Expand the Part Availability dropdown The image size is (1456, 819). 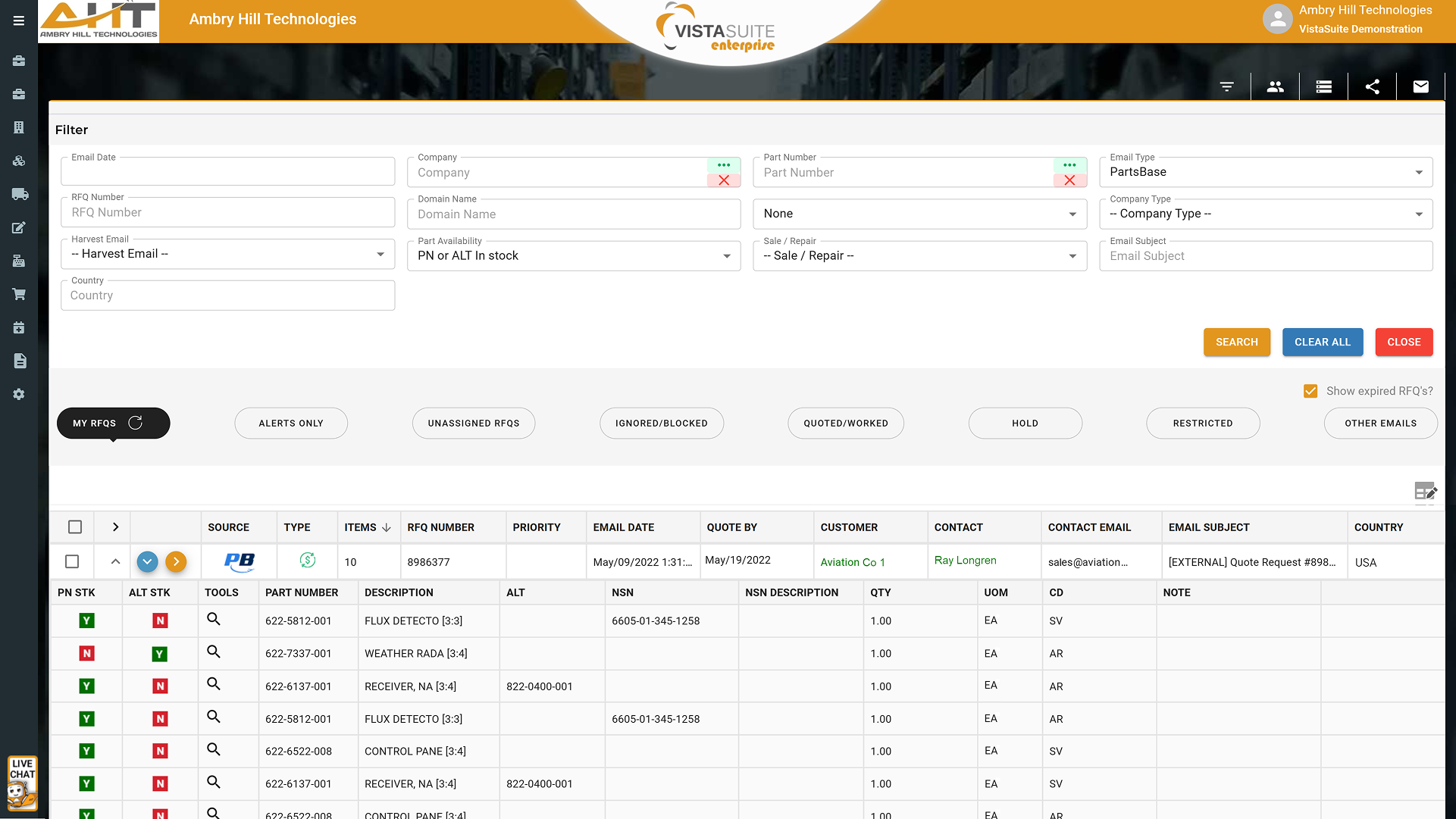tap(573, 256)
